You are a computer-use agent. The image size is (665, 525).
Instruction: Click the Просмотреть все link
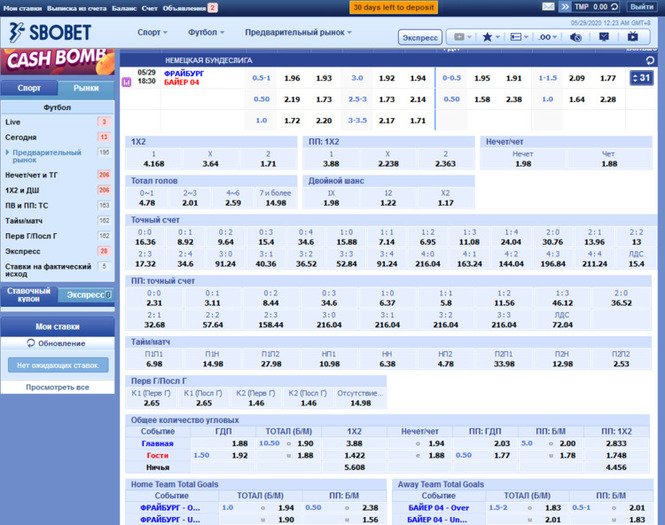click(57, 387)
